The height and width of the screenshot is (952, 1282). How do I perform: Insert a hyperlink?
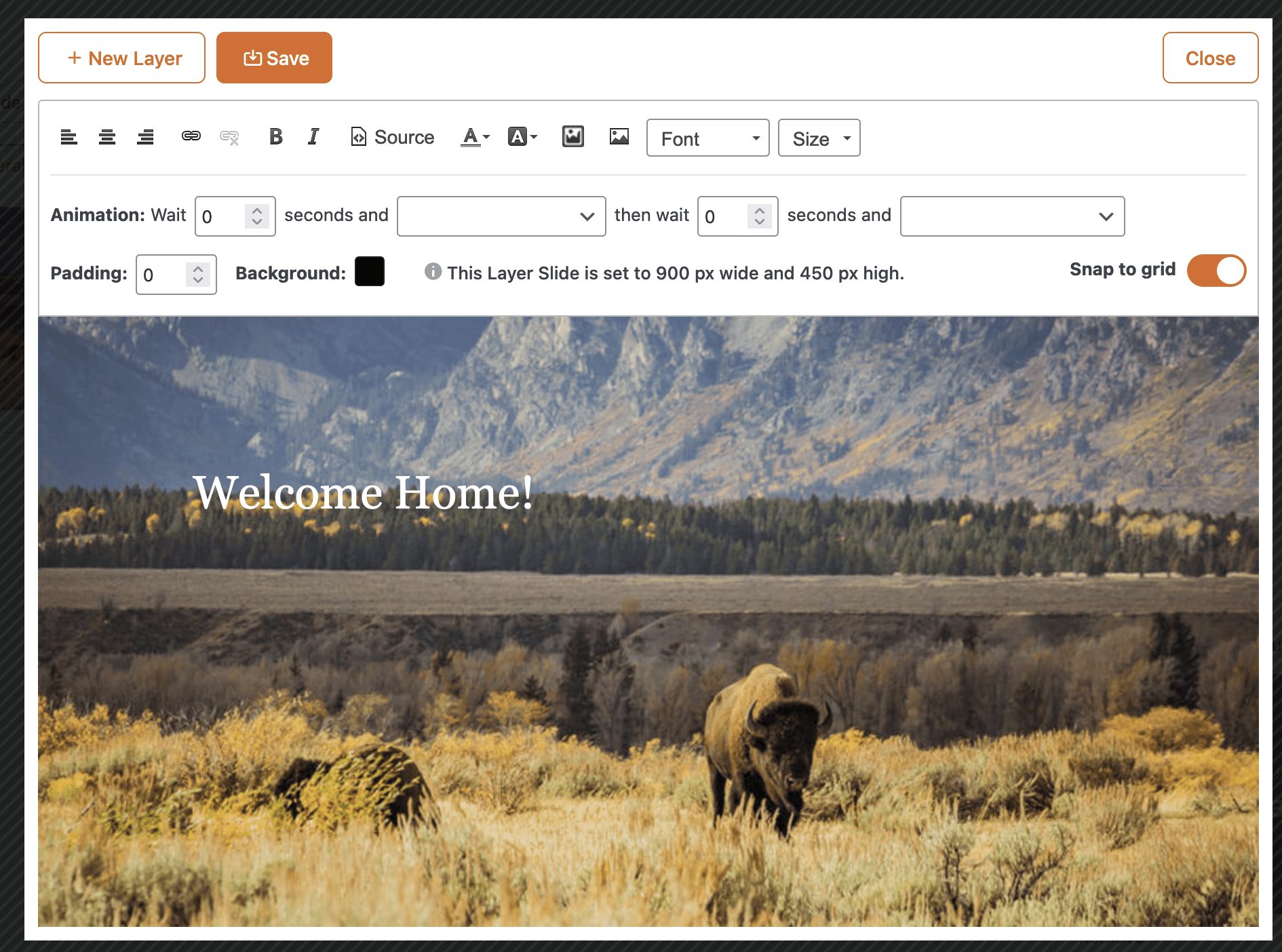pos(191,137)
